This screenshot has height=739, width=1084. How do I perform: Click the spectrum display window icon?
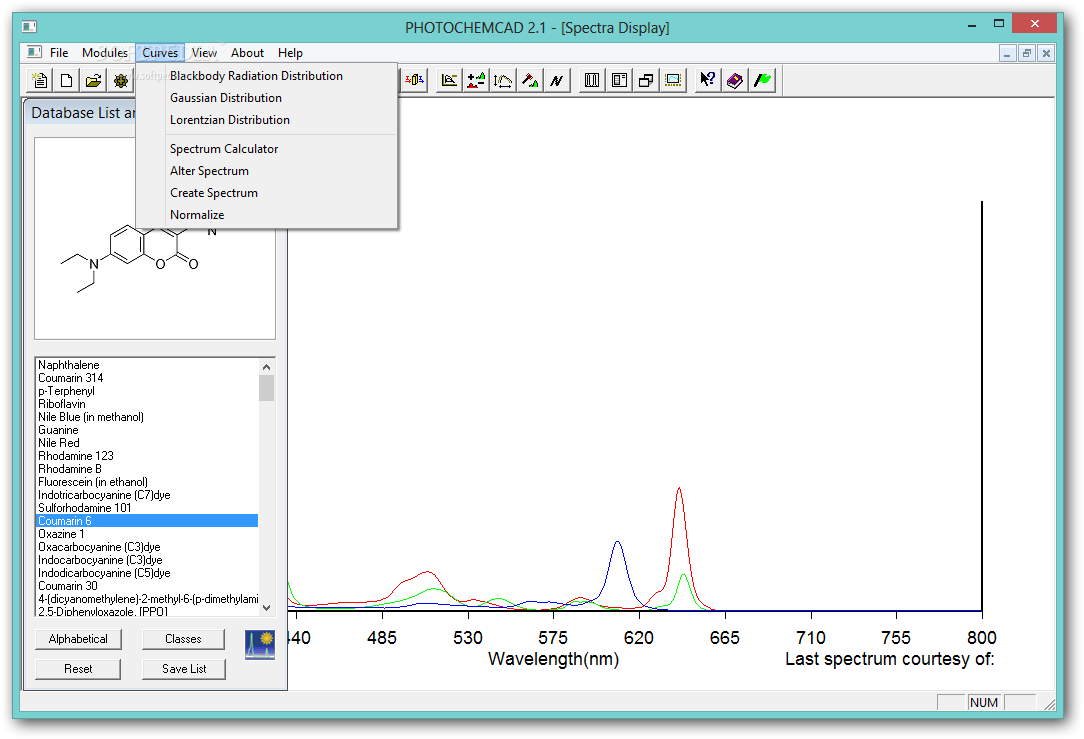click(x=673, y=80)
